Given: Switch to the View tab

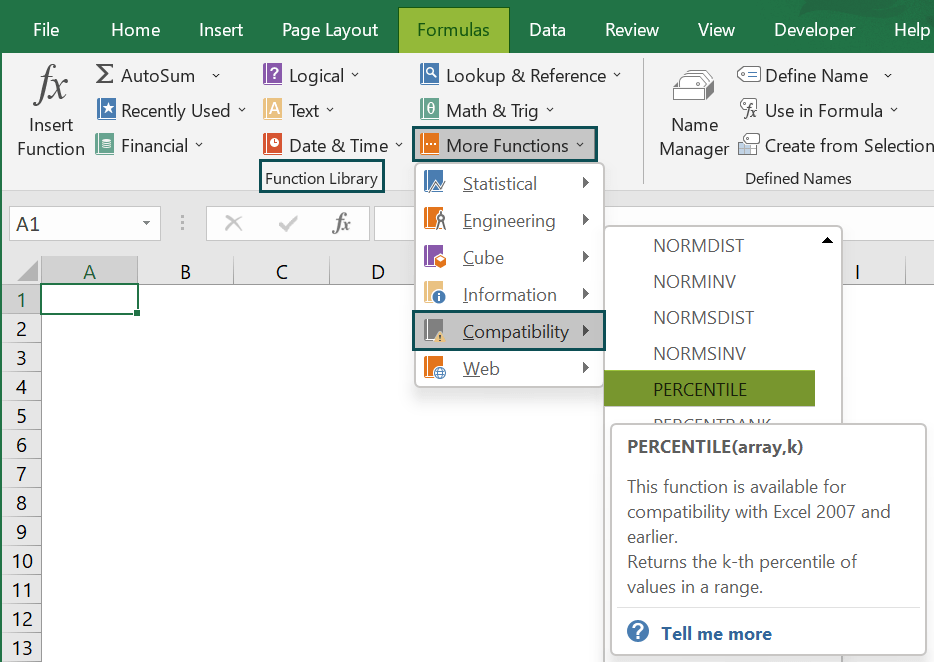Looking at the screenshot, I should pyautogui.click(x=716, y=30).
